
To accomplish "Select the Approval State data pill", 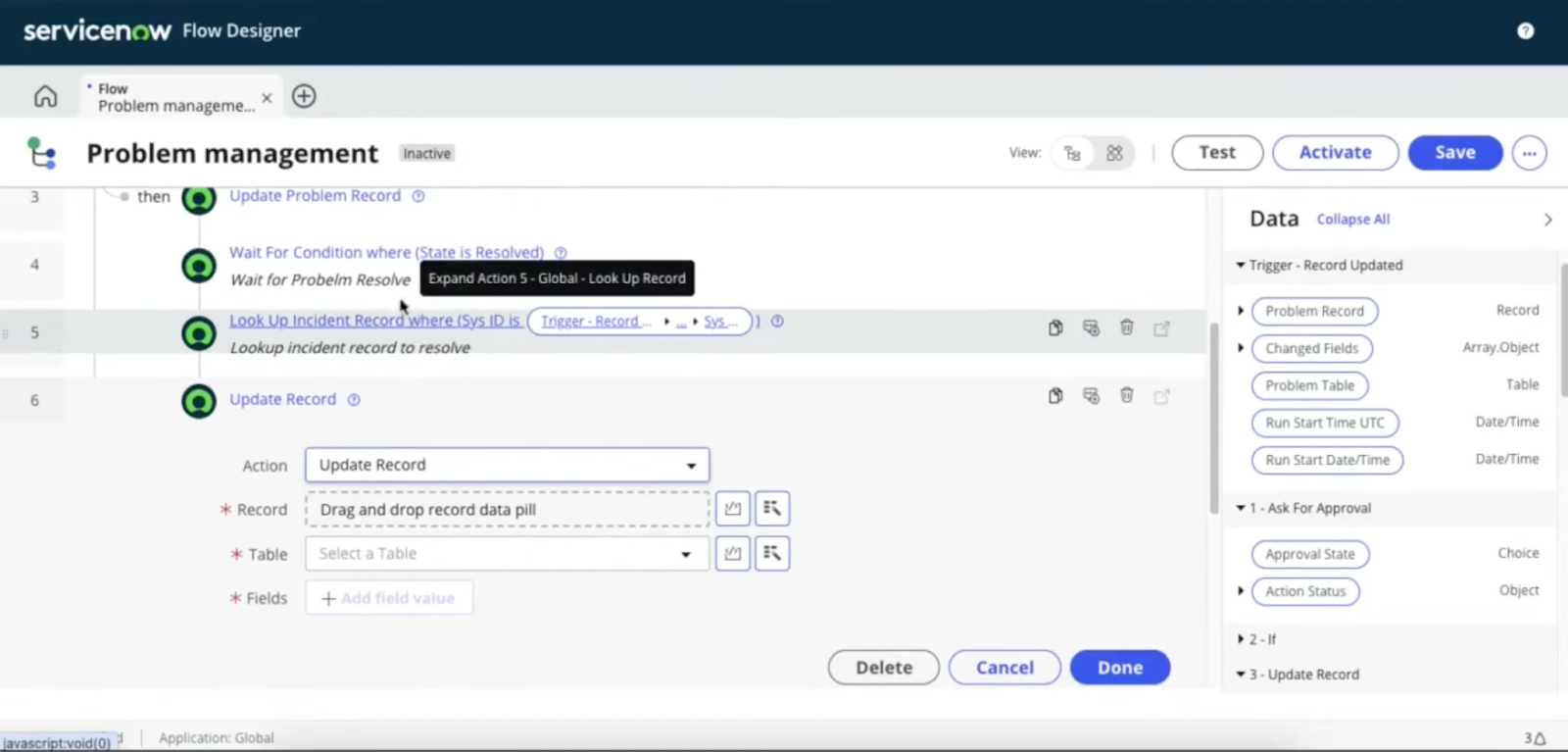I will pos(1309,554).
